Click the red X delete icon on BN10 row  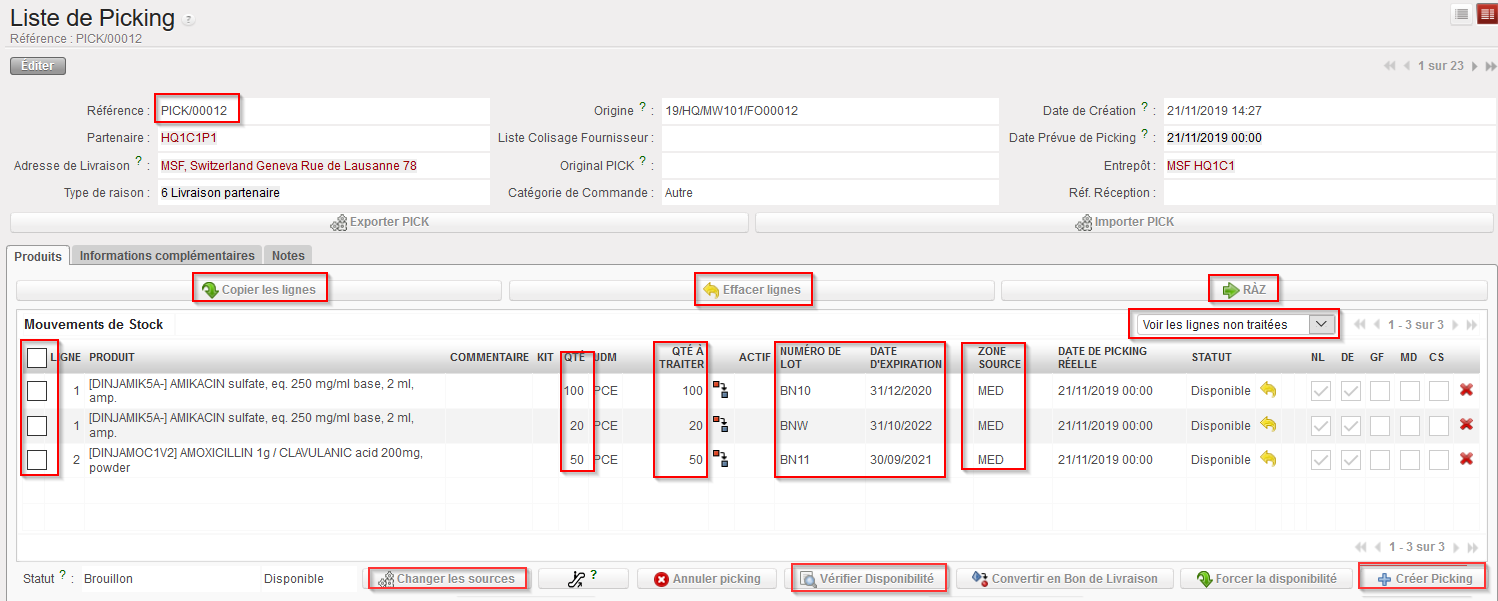click(x=1466, y=390)
